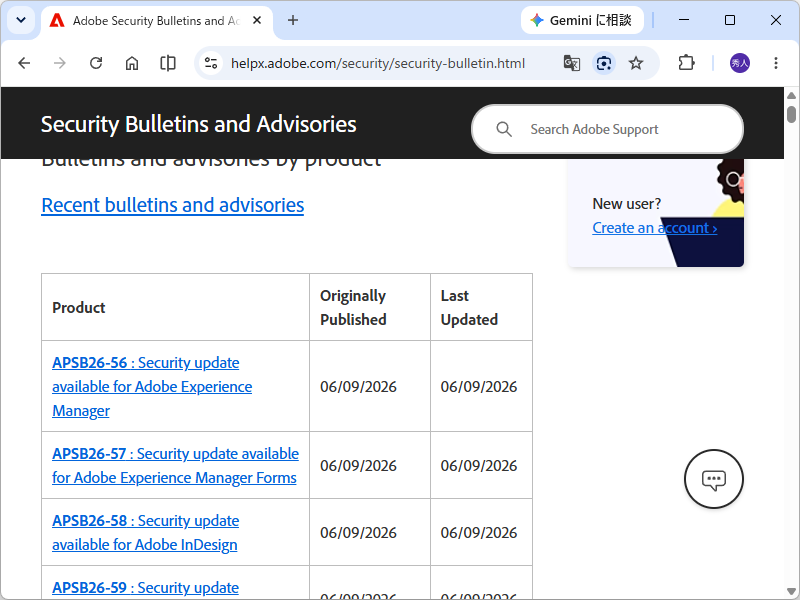Open APSB26-59 security update link
The image size is (800, 600).
pyautogui.click(x=145, y=588)
